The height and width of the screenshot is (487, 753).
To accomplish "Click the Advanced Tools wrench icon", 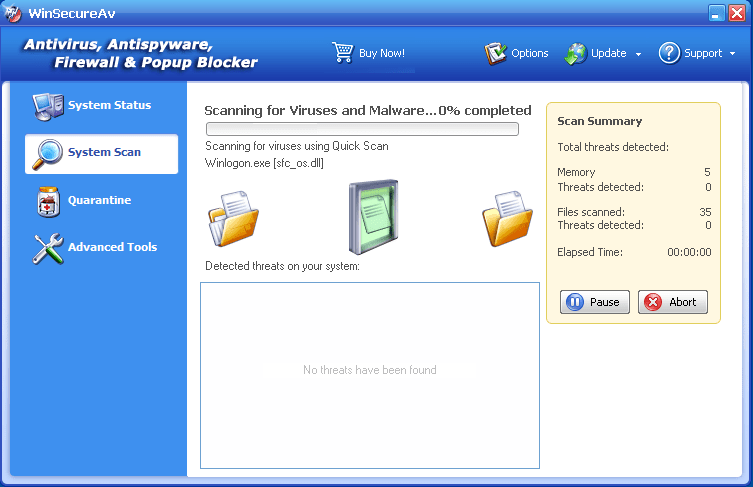I will [47, 248].
